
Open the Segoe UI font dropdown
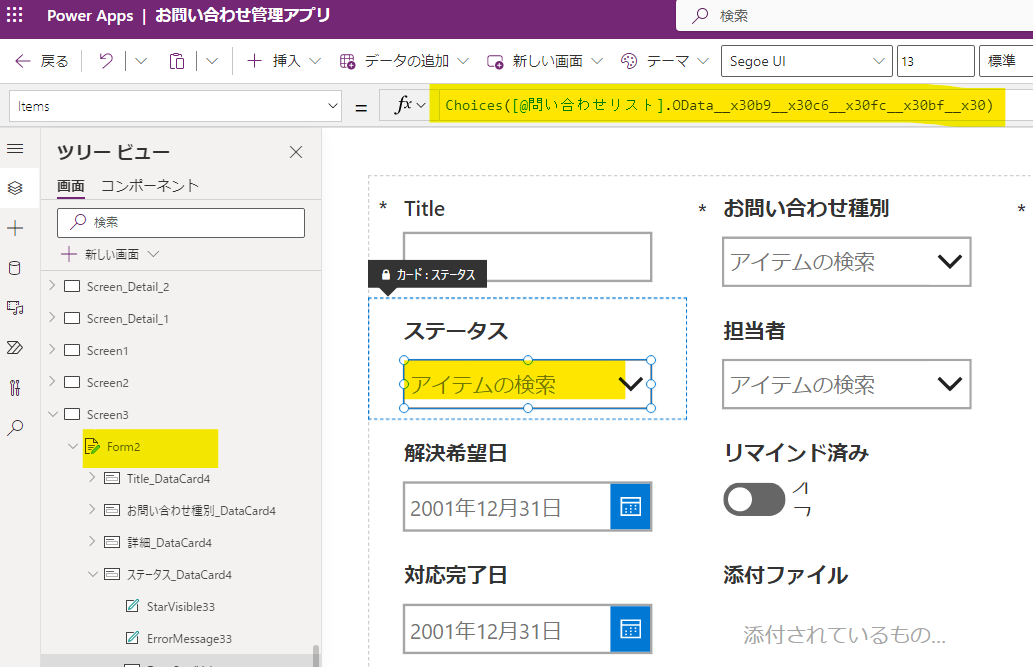coord(806,61)
